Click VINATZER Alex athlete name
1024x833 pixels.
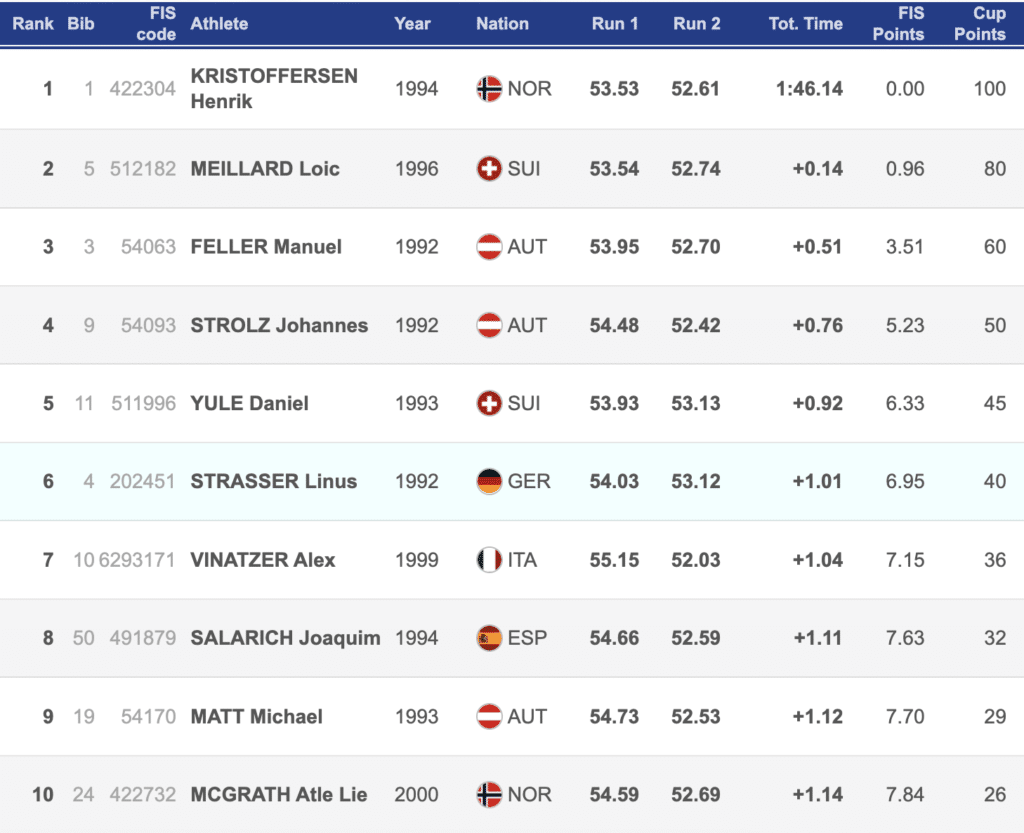tap(262, 560)
